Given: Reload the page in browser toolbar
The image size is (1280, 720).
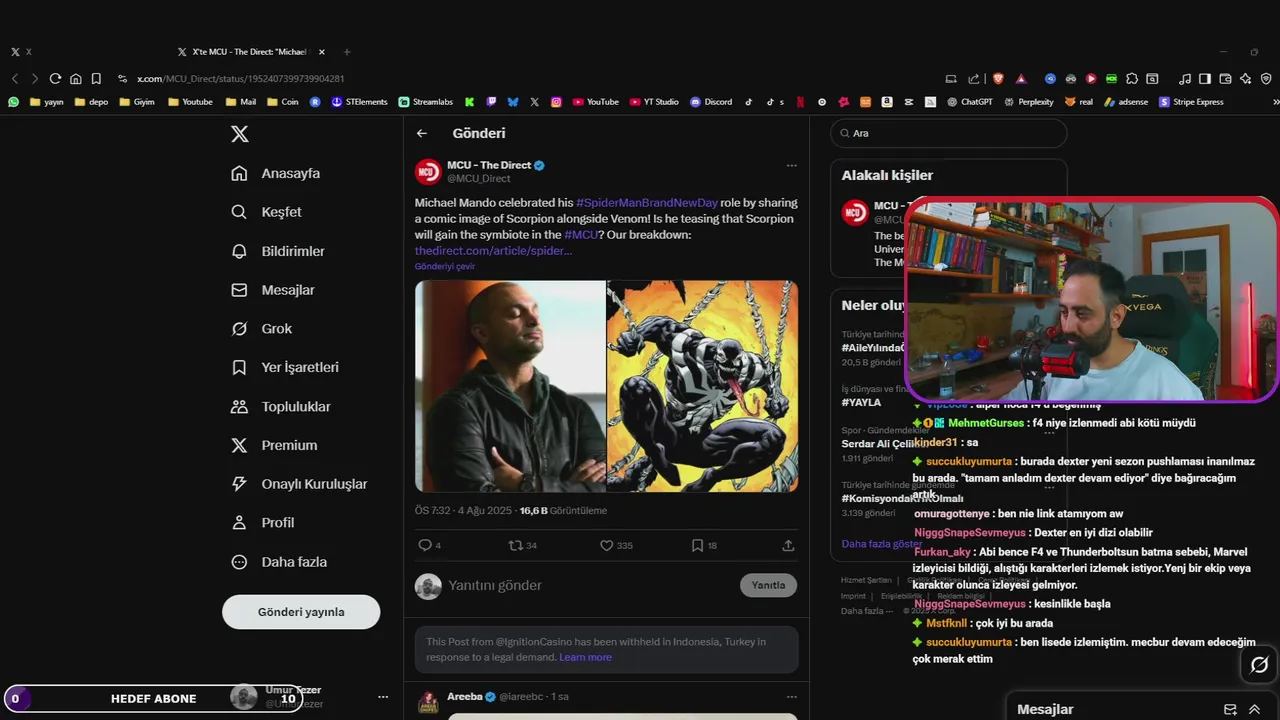Looking at the screenshot, I should (55, 78).
